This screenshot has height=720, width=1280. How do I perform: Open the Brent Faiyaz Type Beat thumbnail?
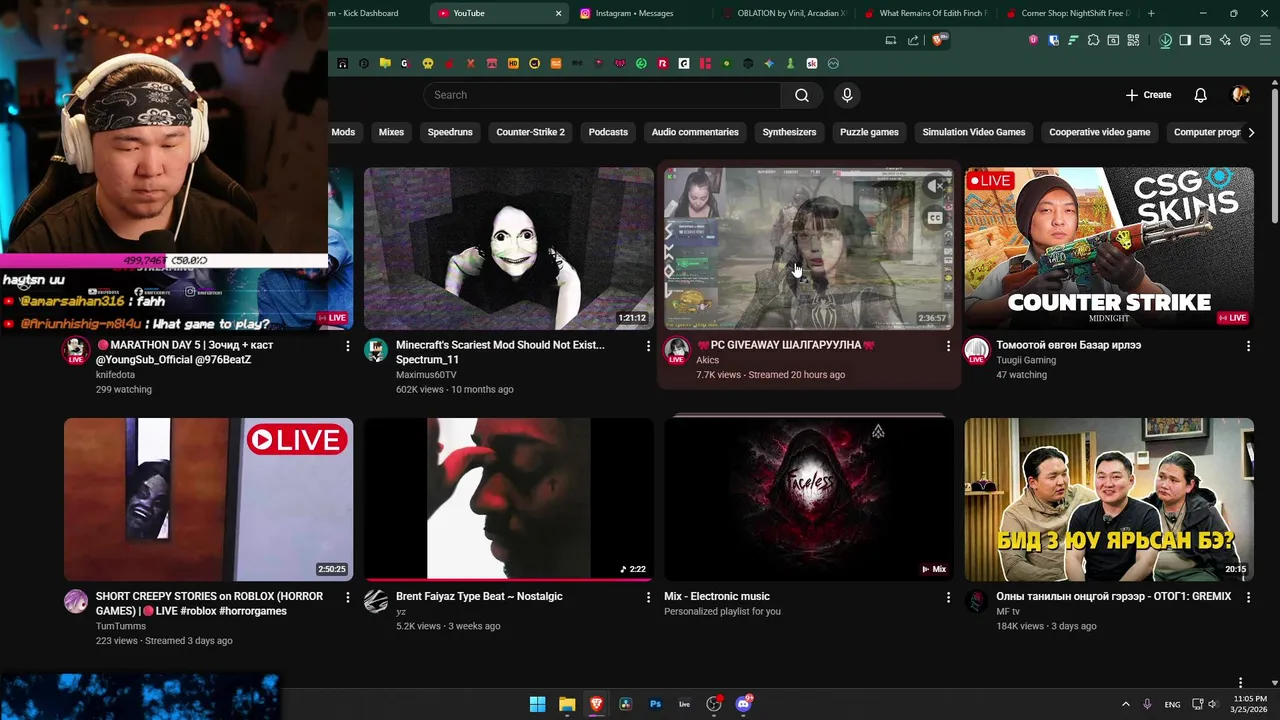508,499
